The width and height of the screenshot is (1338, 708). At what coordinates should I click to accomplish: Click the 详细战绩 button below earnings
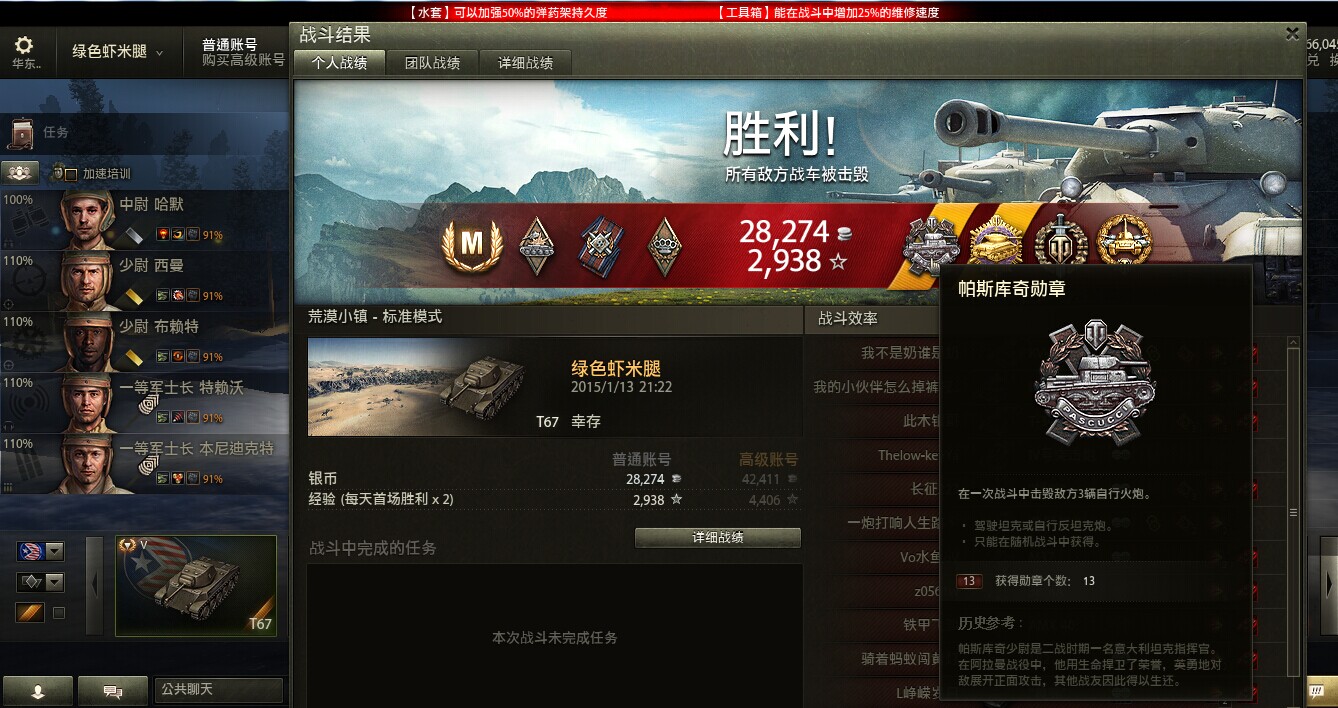718,538
